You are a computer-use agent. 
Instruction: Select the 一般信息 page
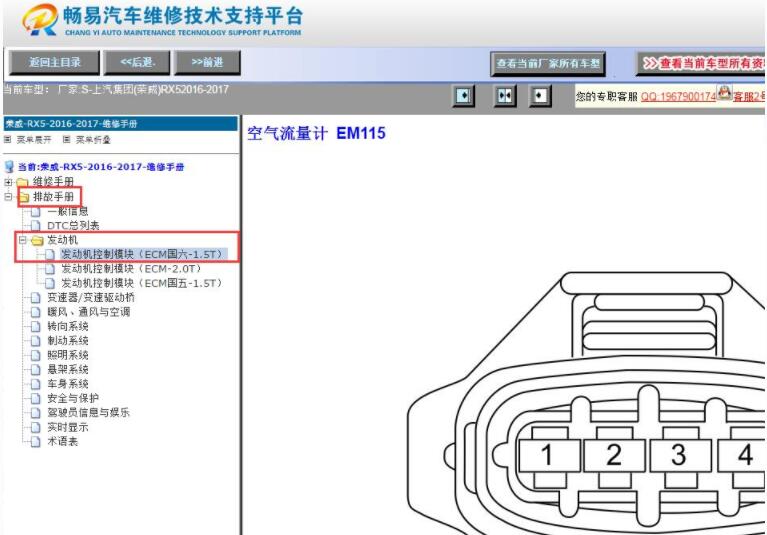[68, 211]
